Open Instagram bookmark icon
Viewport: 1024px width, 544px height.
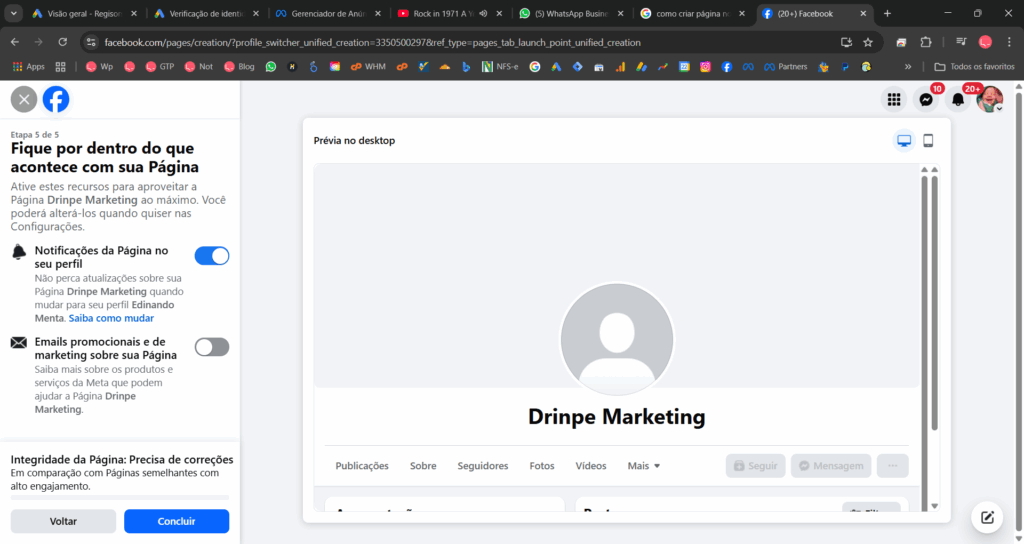tap(705, 67)
